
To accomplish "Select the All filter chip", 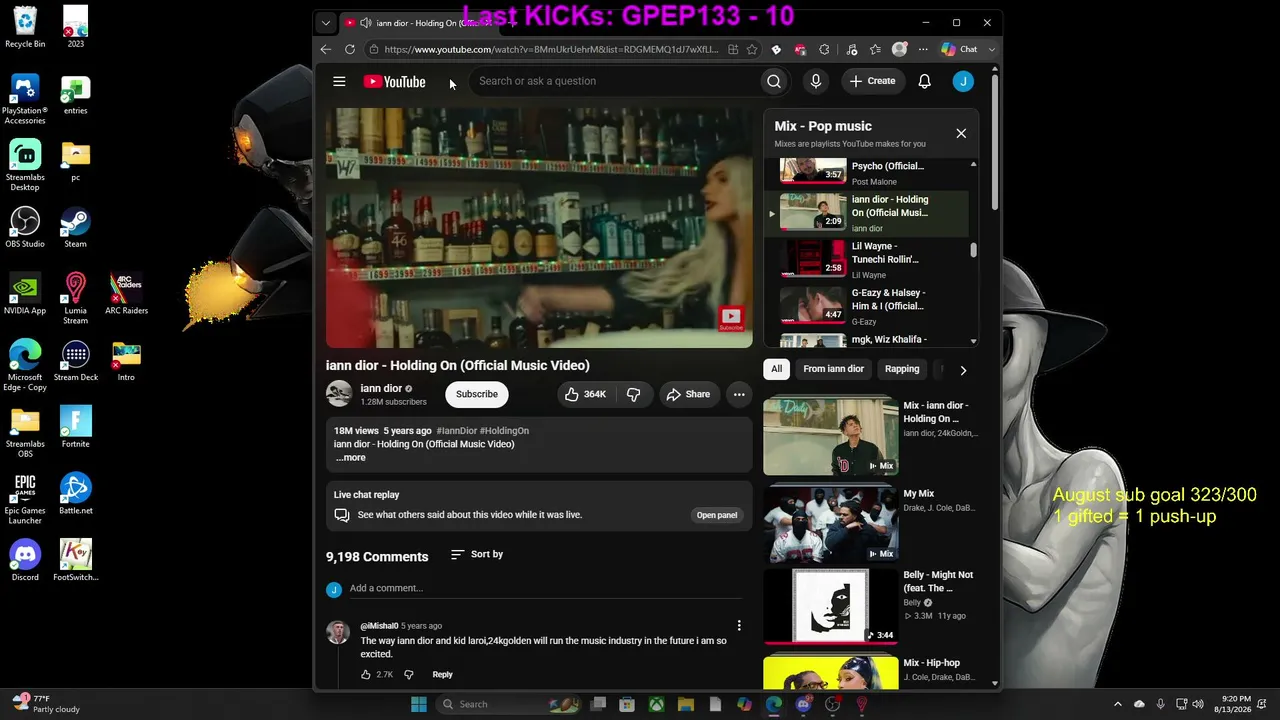I will pos(776,369).
